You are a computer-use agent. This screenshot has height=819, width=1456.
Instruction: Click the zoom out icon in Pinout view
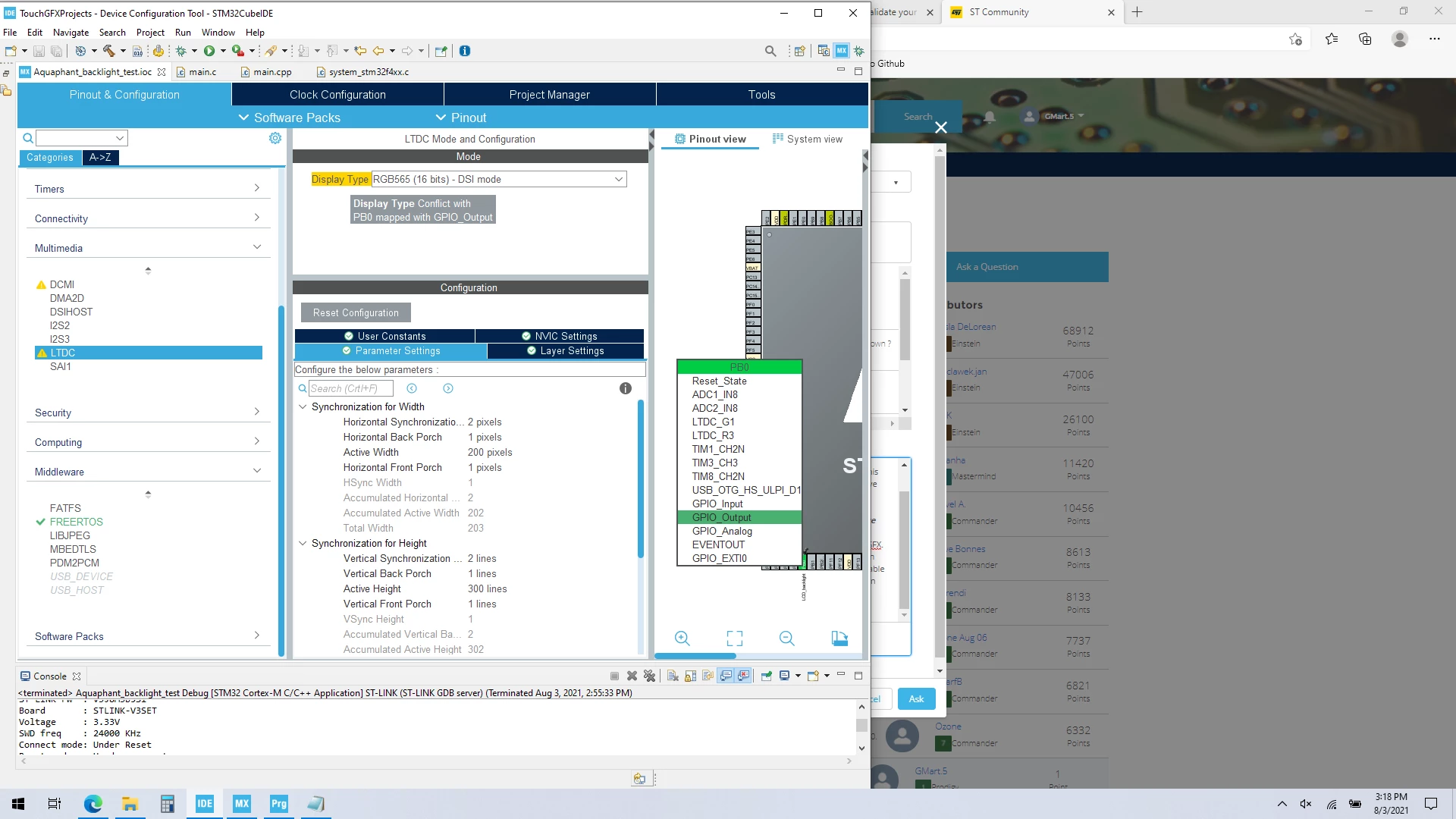(x=787, y=639)
